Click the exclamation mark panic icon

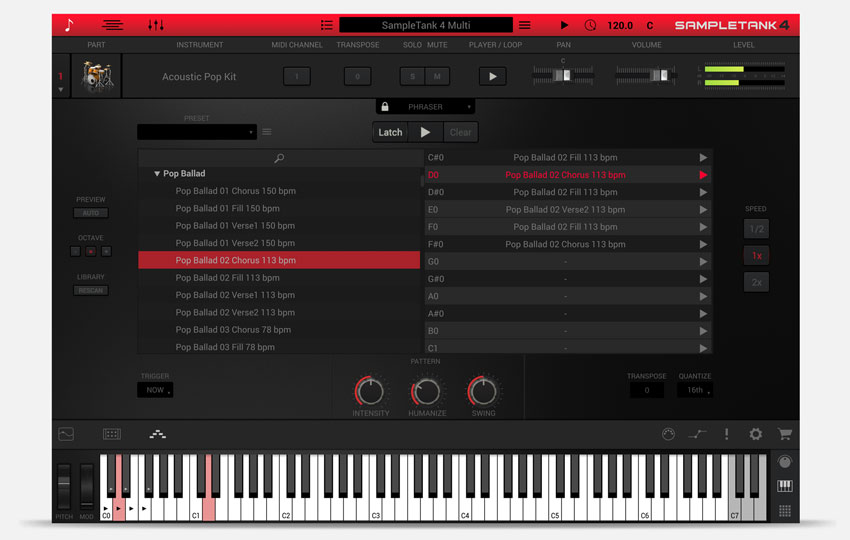[x=726, y=434]
